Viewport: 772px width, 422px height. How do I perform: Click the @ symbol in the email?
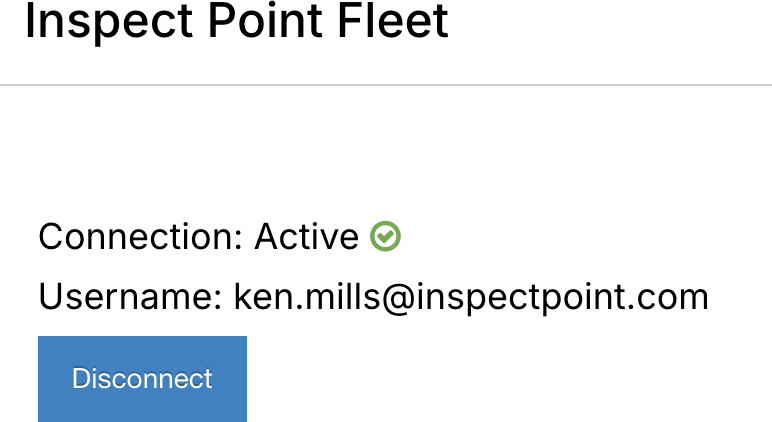[x=398, y=299]
